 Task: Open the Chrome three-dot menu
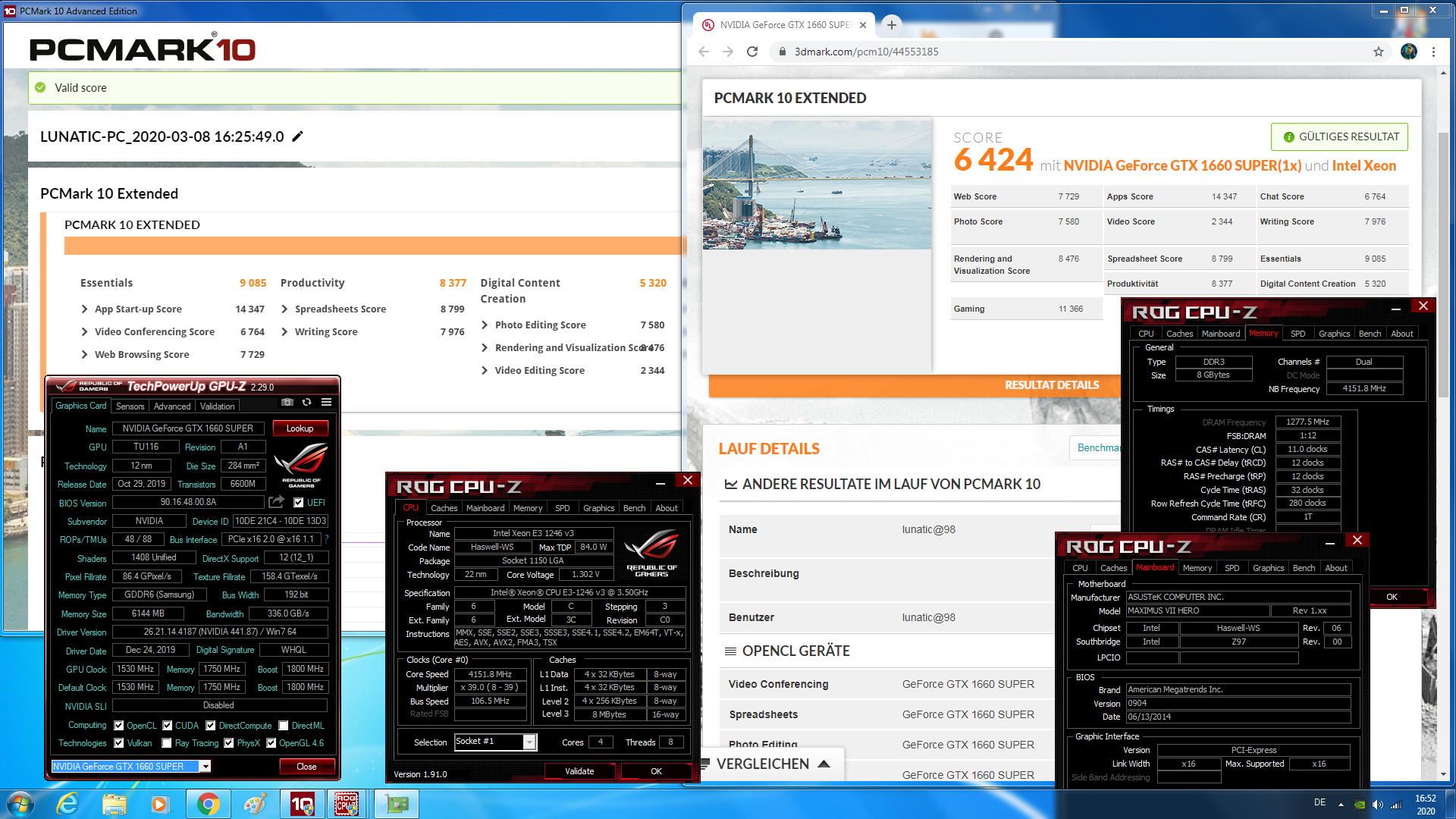pyautogui.click(x=1433, y=52)
